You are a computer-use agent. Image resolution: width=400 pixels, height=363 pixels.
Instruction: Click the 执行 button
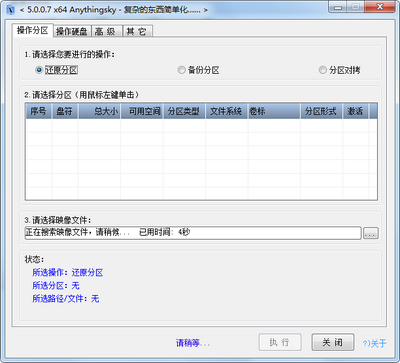click(x=280, y=342)
